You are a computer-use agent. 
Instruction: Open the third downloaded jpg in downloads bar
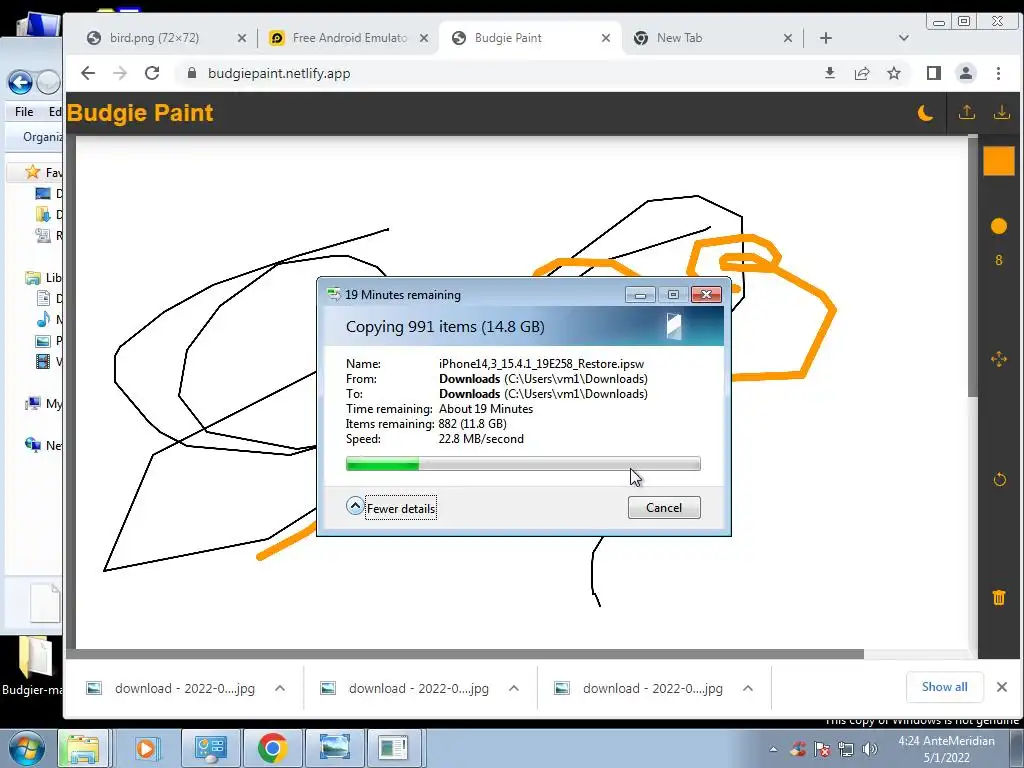tap(639, 688)
